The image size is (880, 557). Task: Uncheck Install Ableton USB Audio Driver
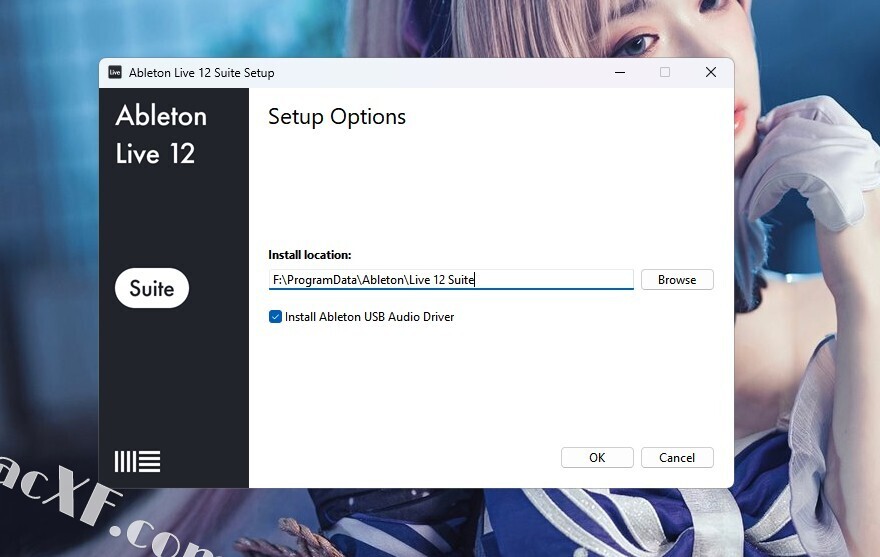(x=275, y=317)
